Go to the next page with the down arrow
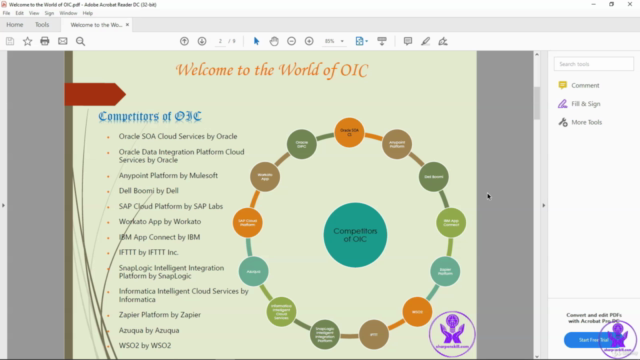This screenshot has width=640, height=360. 202,41
